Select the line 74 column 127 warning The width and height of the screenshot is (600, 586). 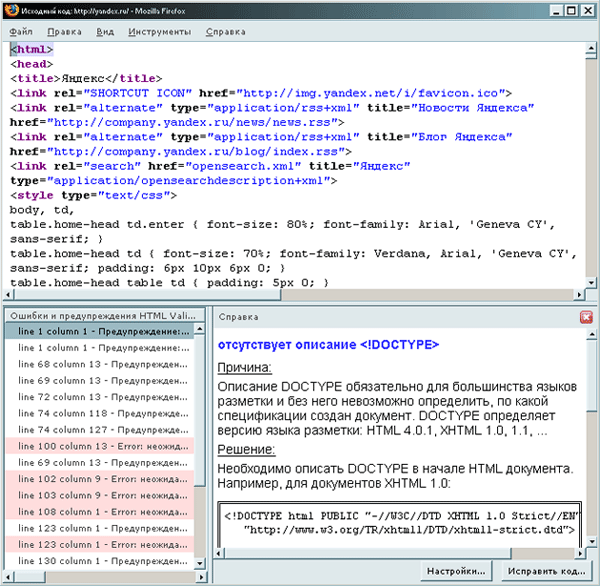100,430
